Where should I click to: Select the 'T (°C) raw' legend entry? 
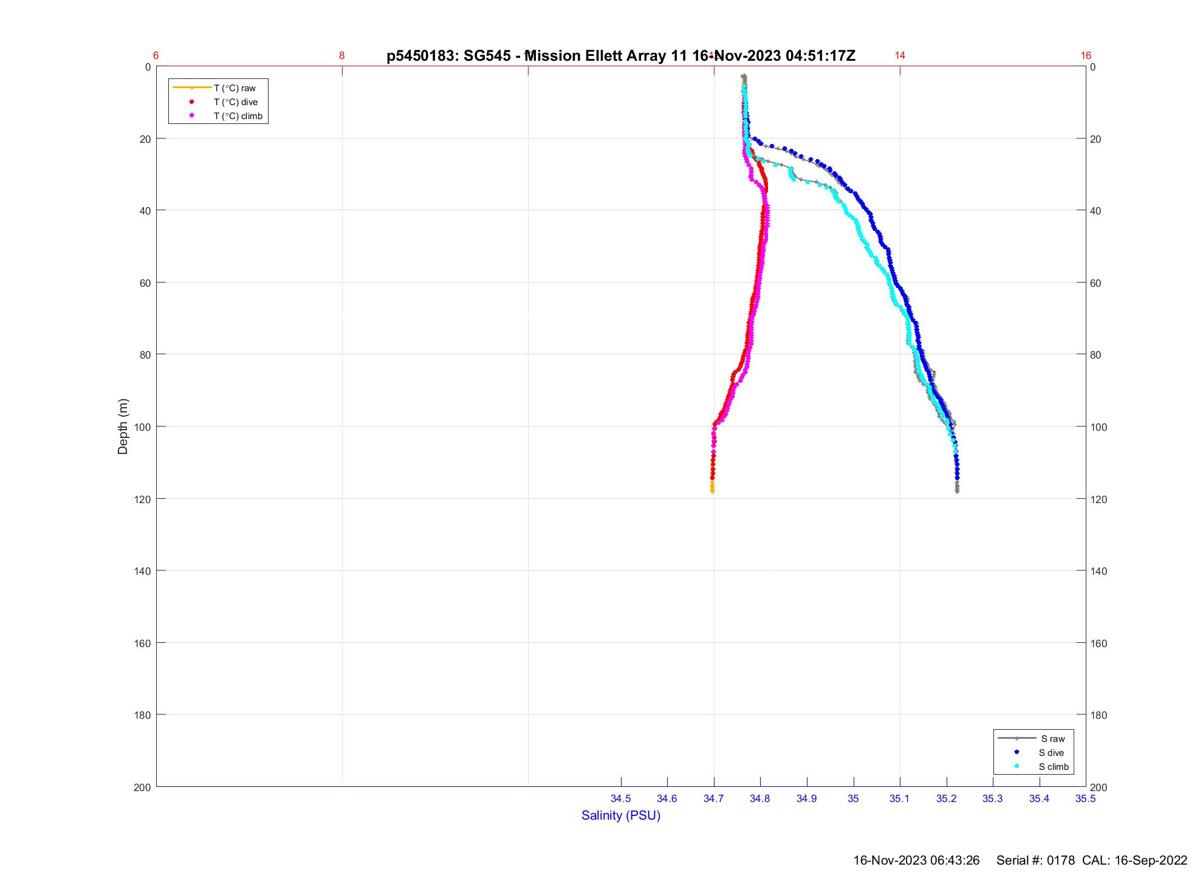pyautogui.click(x=217, y=88)
